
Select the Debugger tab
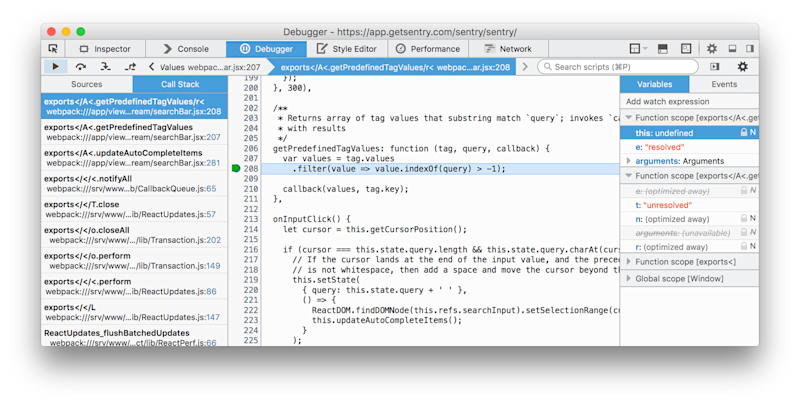[266, 49]
